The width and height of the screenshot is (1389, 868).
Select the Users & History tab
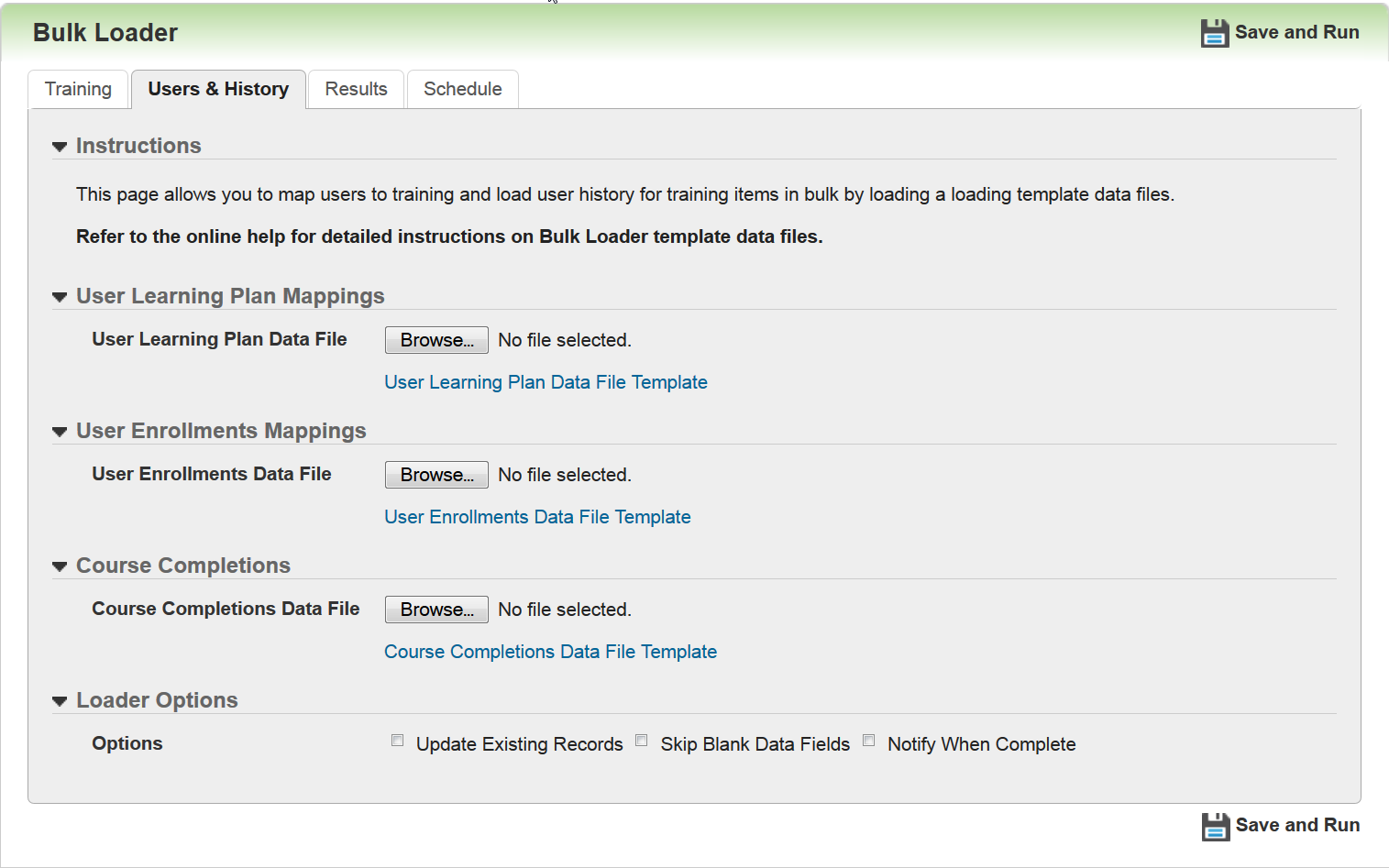click(218, 89)
